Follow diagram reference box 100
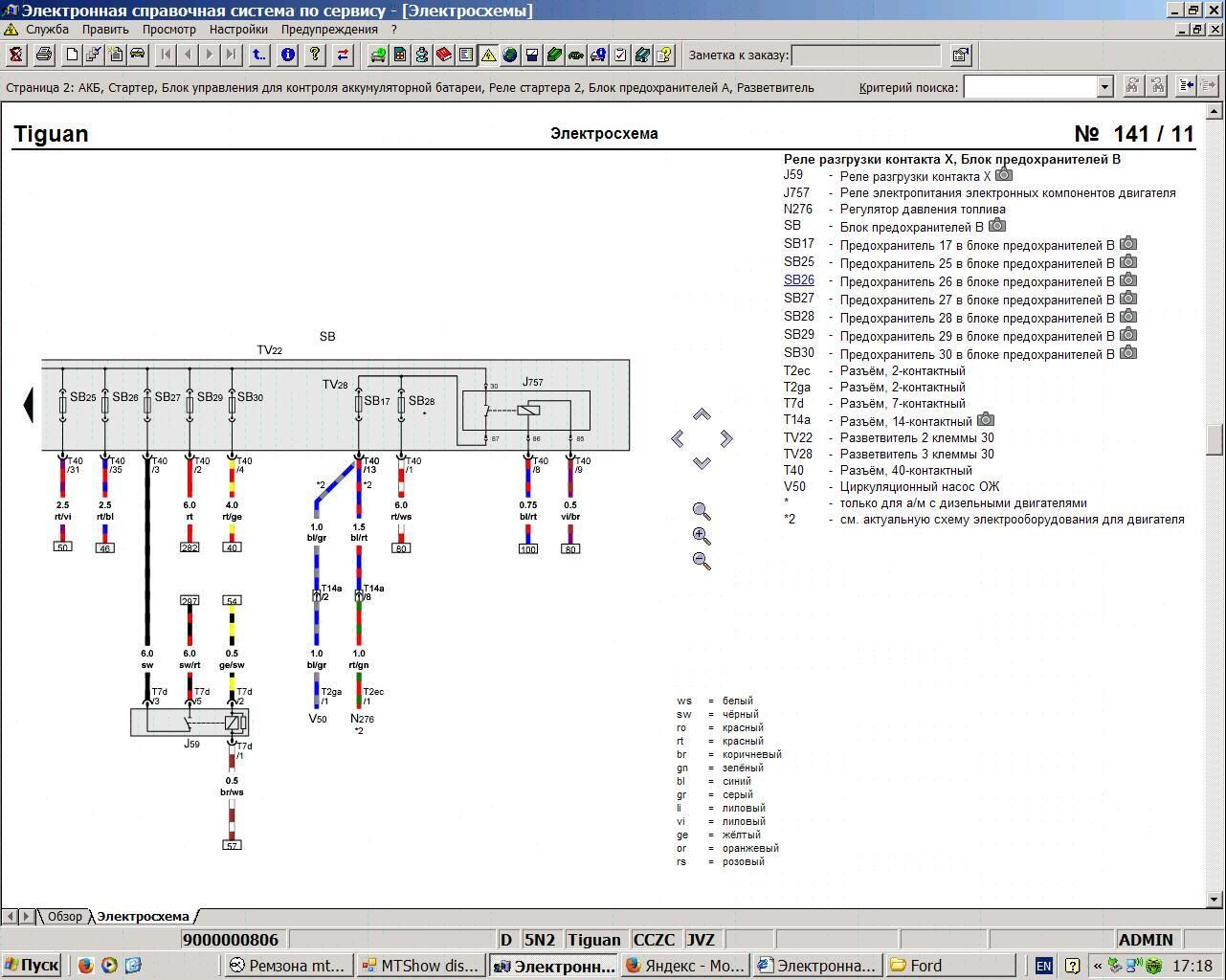The width and height of the screenshot is (1226, 980). coord(528,548)
